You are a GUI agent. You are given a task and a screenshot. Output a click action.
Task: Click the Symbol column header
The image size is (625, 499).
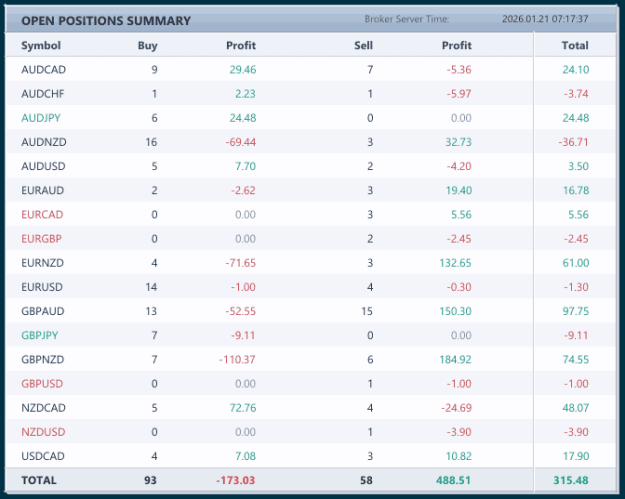tap(41, 45)
